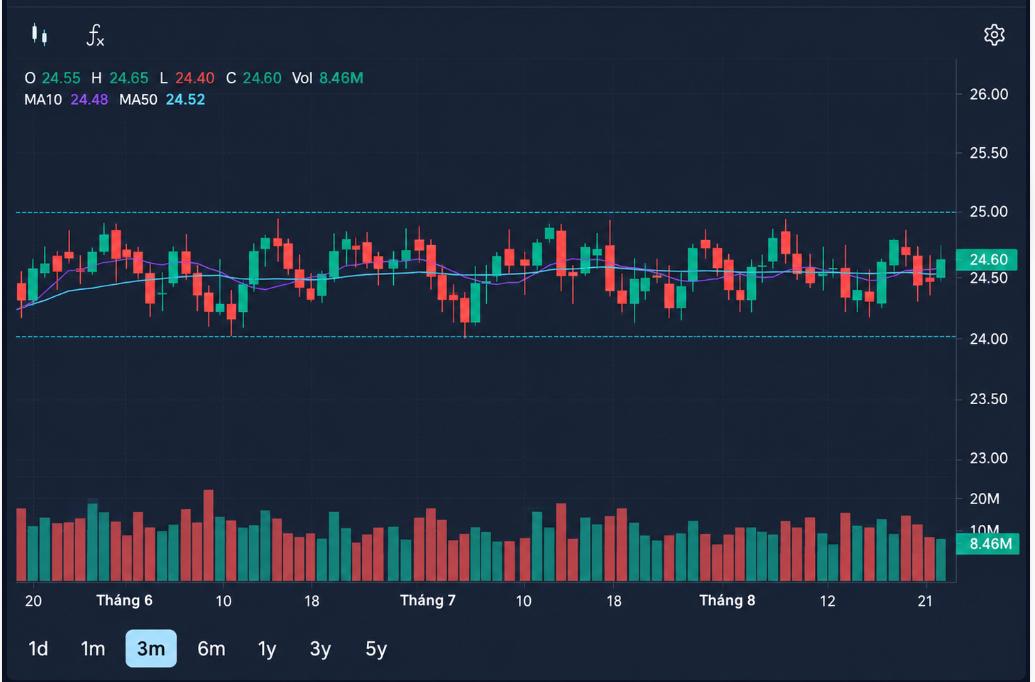This screenshot has height=682, width=1035.
Task: Click the MA50 indicator value 24.52
Action: tap(185, 100)
